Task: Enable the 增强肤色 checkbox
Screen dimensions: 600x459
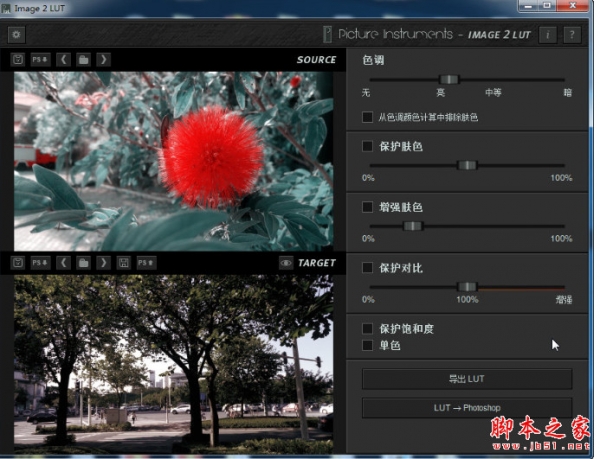Action: tap(368, 207)
